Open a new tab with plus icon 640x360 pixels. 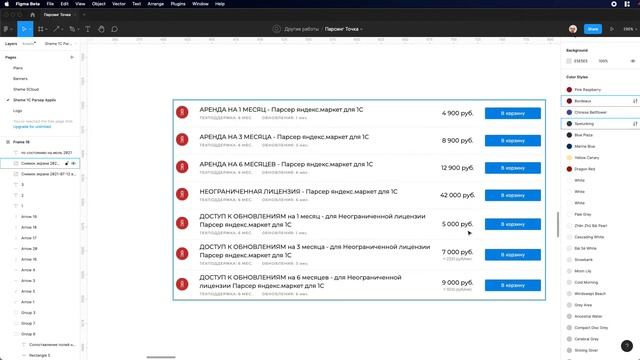[x=84, y=15]
